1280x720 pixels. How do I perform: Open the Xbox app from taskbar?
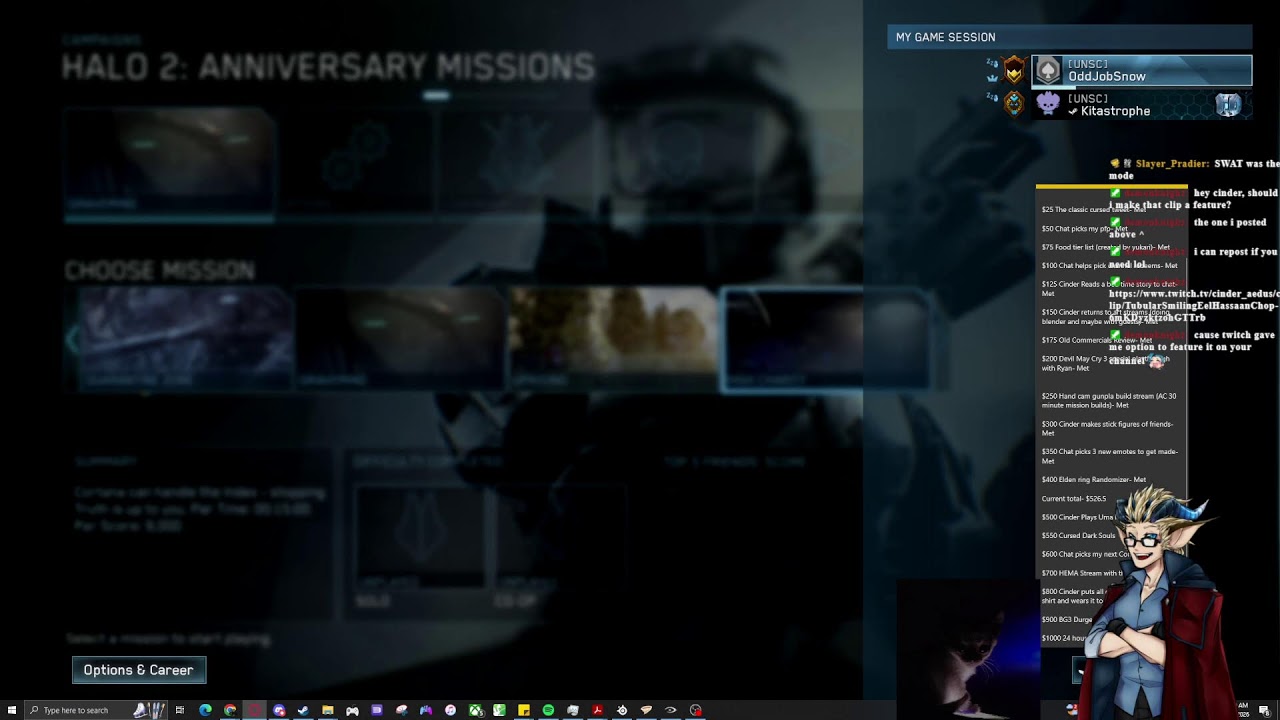(x=476, y=710)
